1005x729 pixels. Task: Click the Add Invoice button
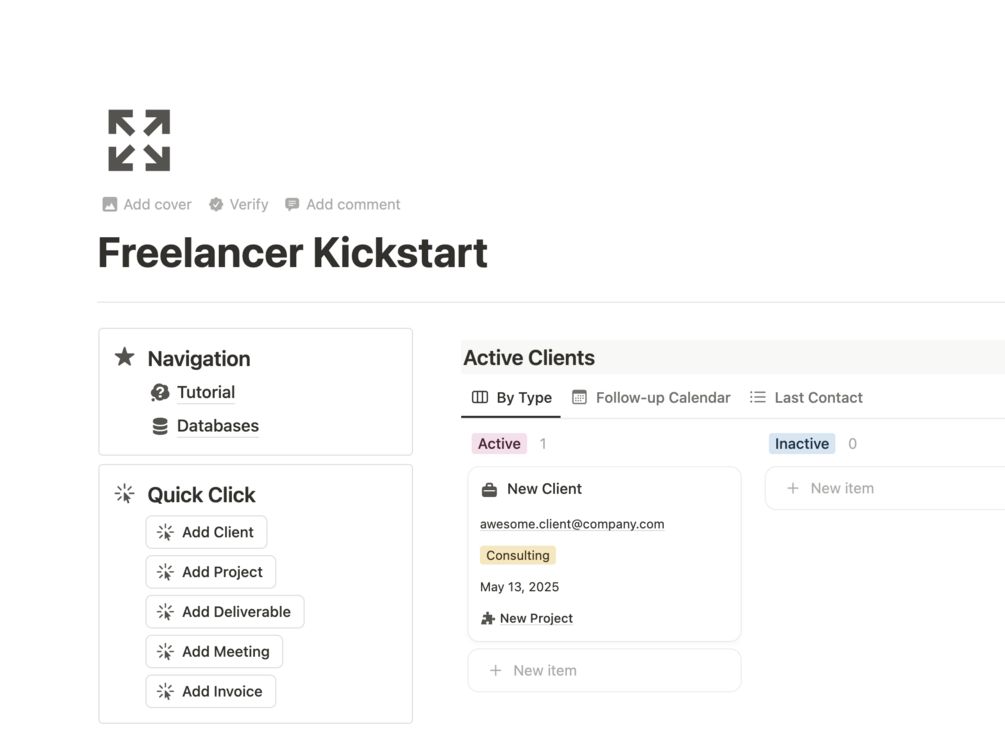211,691
